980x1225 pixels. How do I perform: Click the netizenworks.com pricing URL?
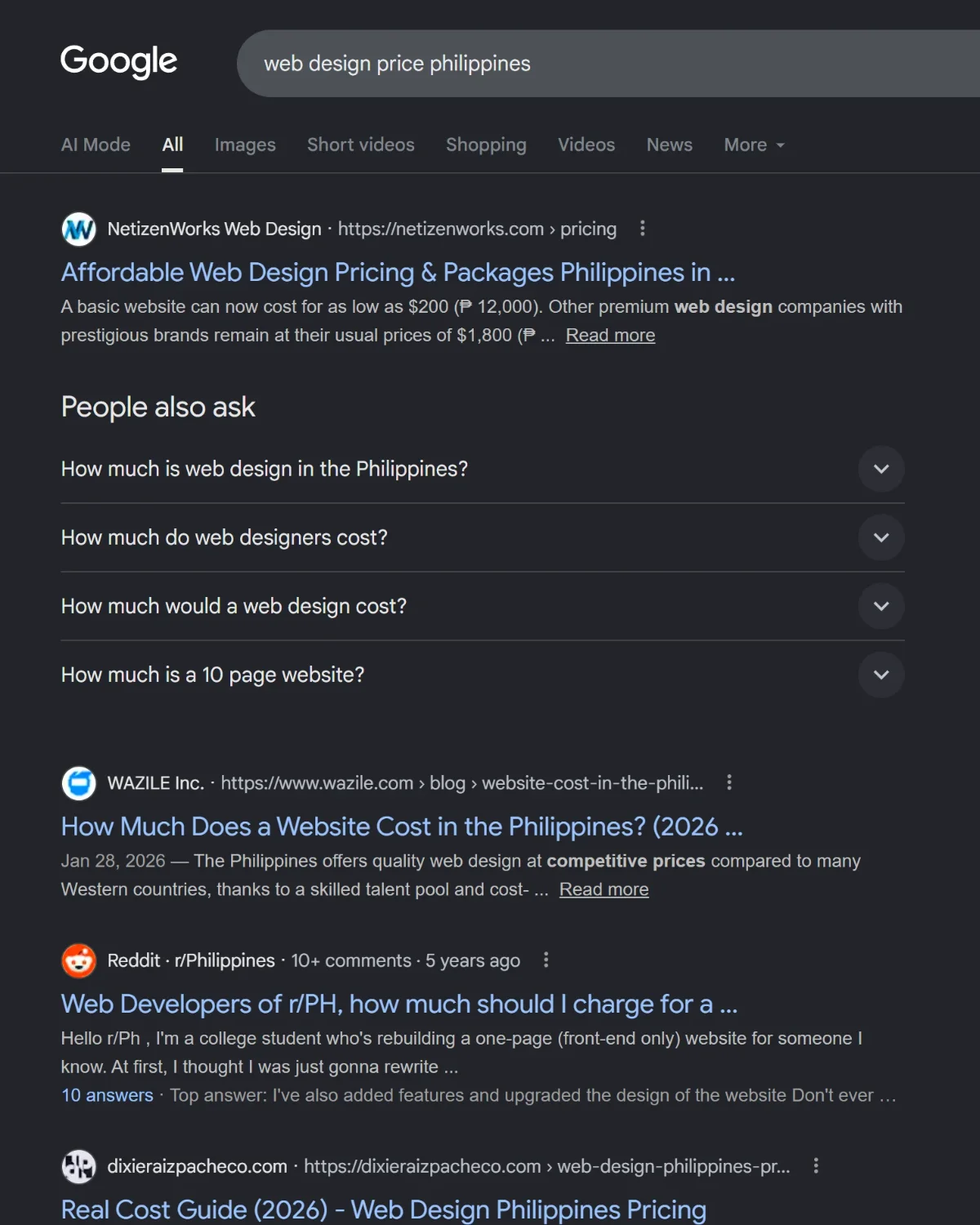pos(477,229)
